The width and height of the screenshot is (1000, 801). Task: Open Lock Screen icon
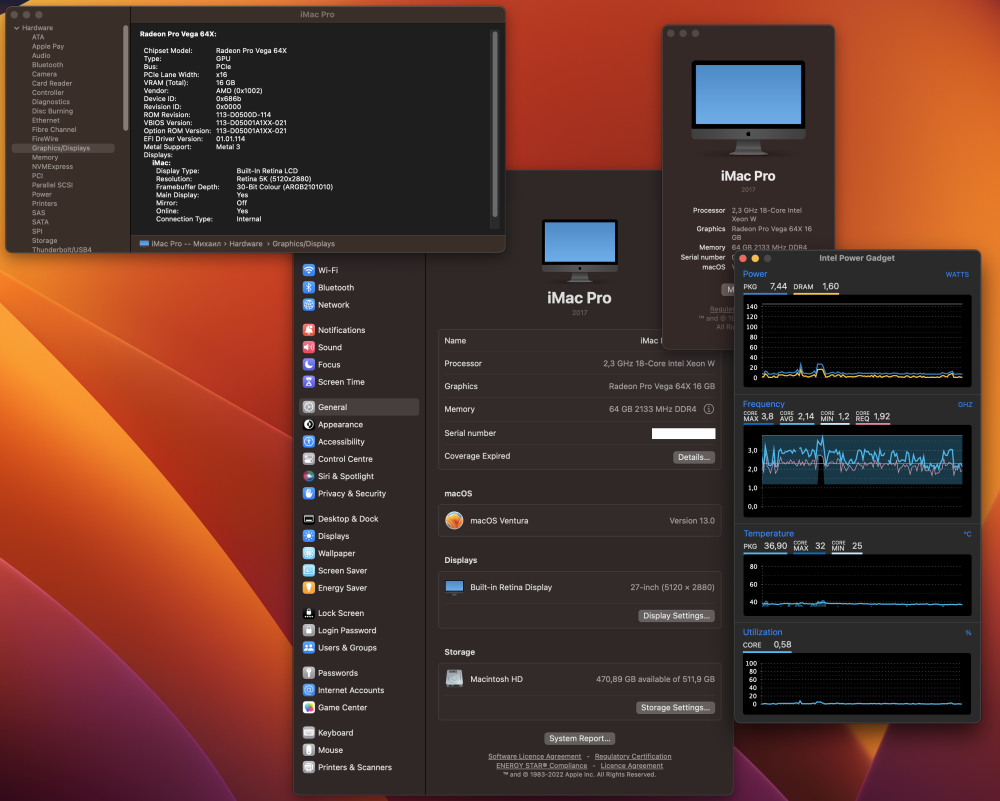309,613
